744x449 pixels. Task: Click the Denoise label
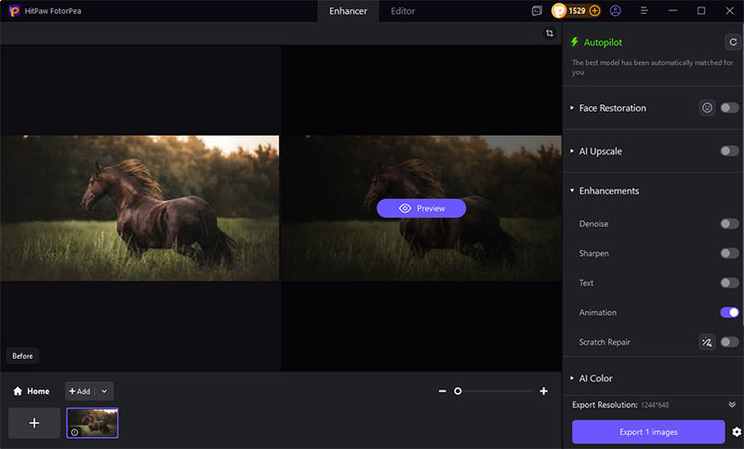pos(594,224)
